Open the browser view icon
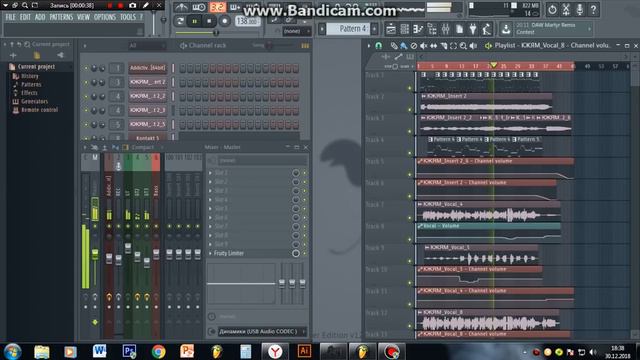 (x=432, y=29)
